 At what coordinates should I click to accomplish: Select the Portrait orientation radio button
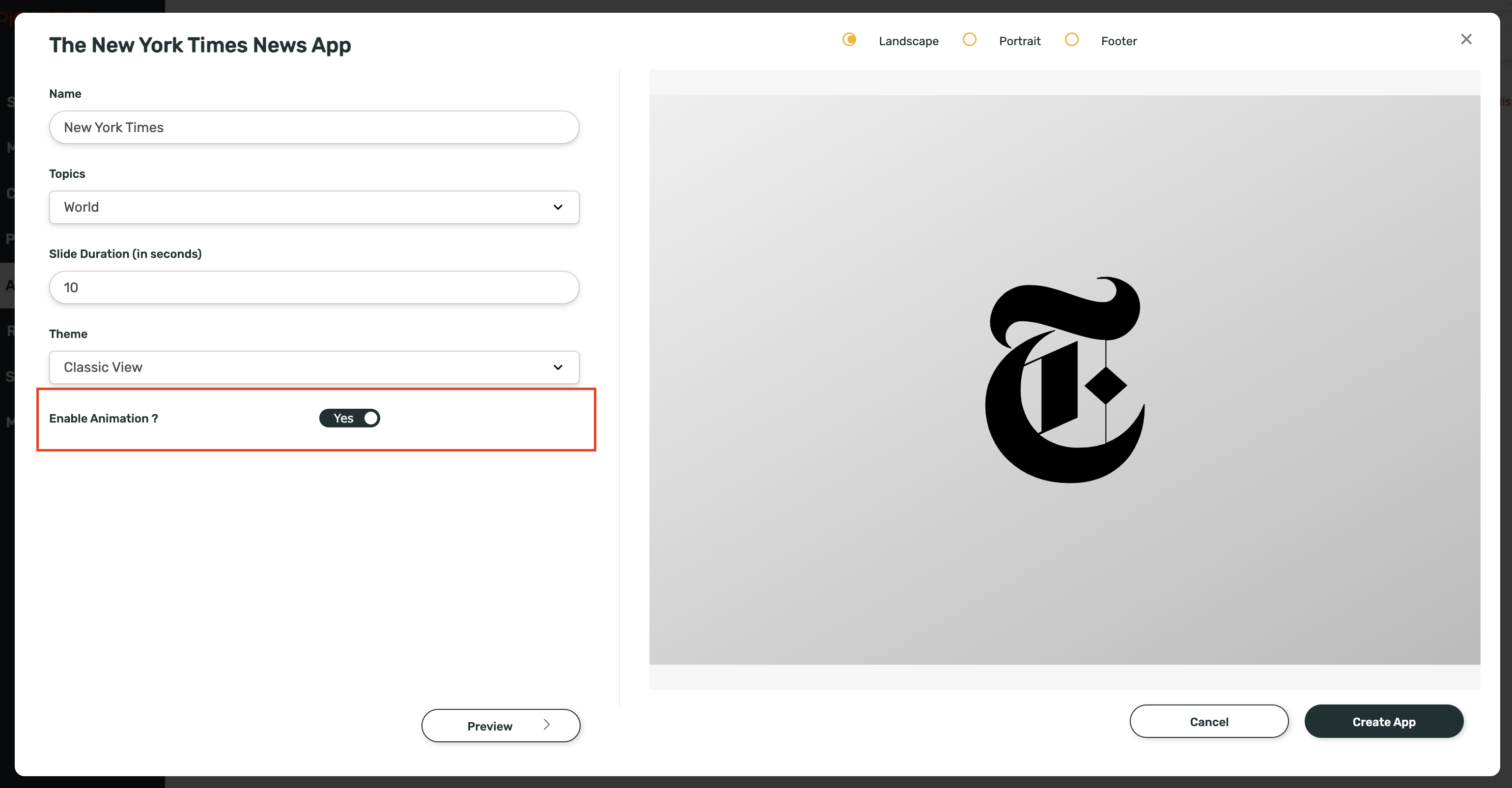tap(970, 39)
